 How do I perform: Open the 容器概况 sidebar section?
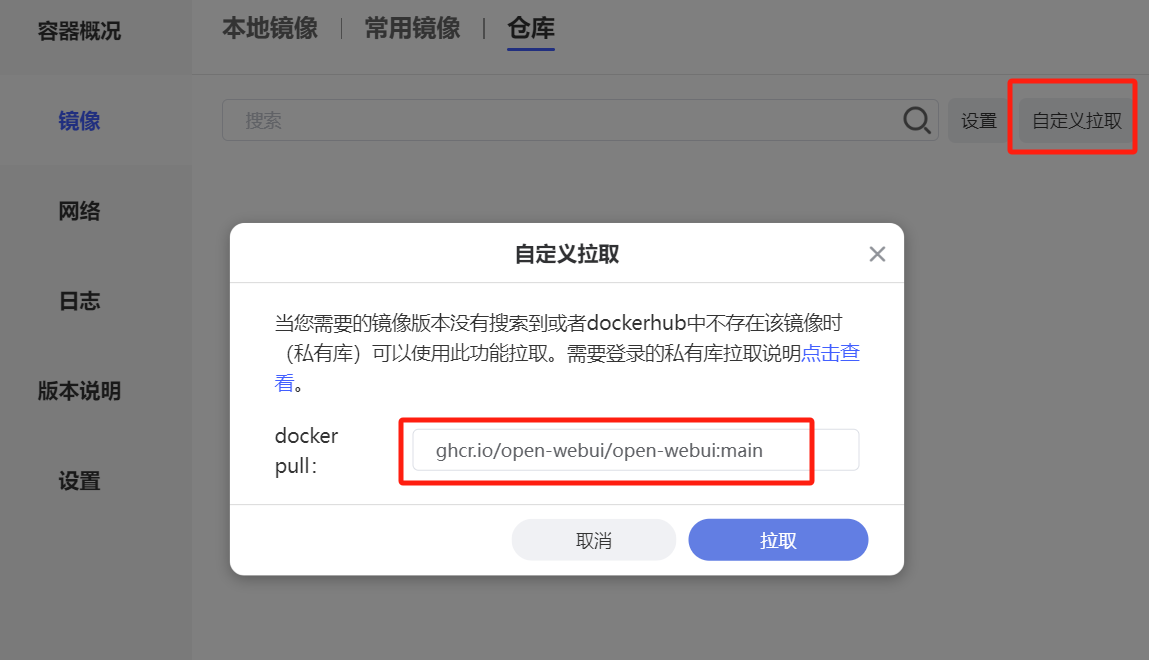[79, 31]
